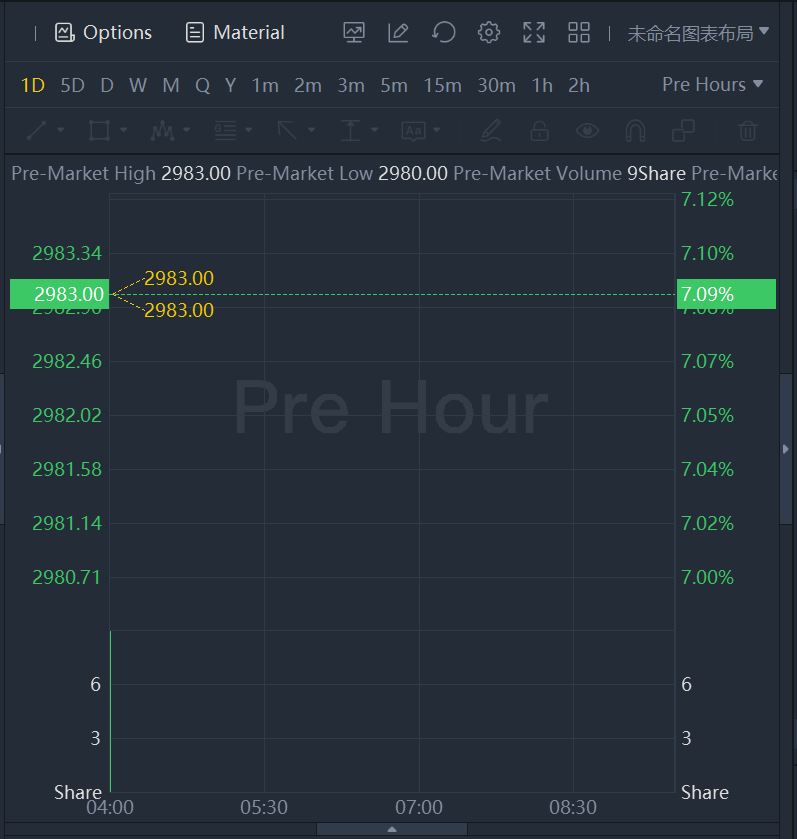Open the Material button
The width and height of the screenshot is (797, 839).
click(235, 32)
